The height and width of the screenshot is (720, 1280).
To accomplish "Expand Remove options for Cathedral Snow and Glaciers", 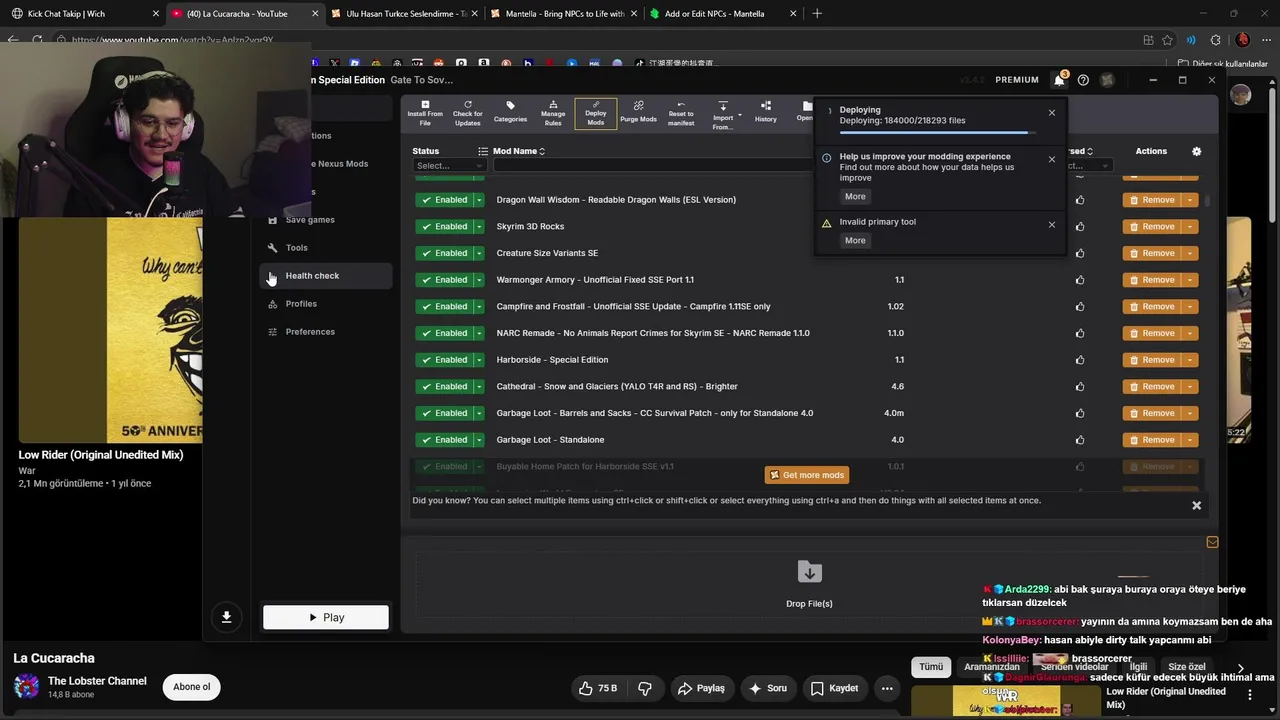I will [x=1190, y=387].
